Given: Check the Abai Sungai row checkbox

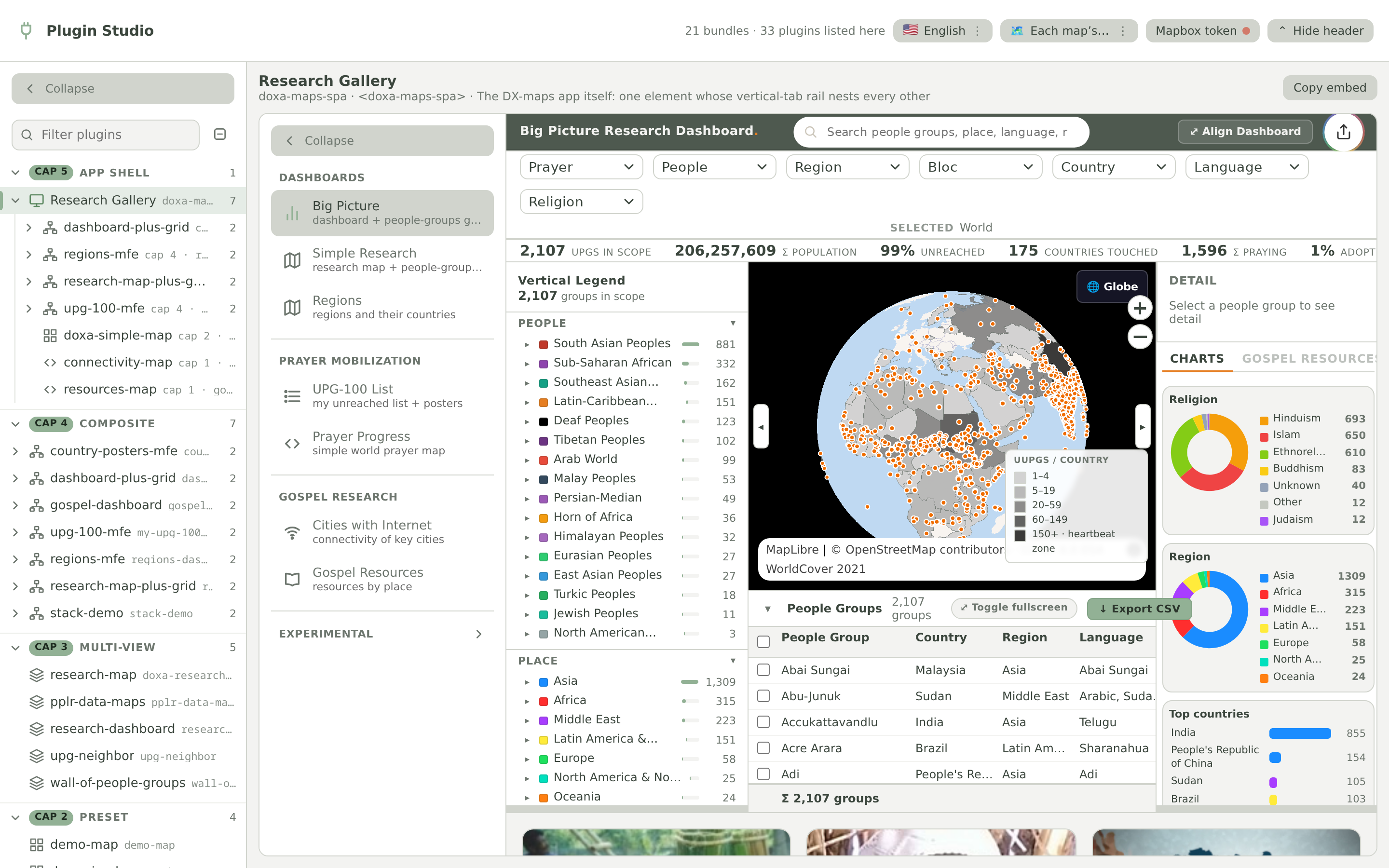Looking at the screenshot, I should (763, 670).
